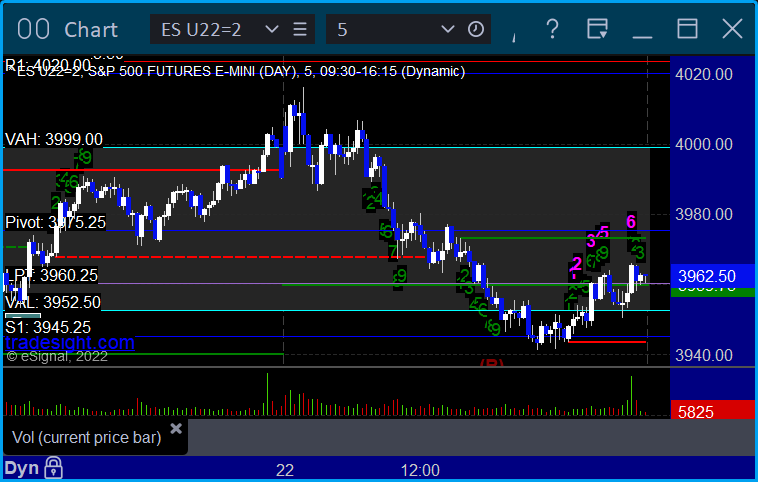Open the tradesight.com link
758x482 pixels.
[x=70, y=343]
